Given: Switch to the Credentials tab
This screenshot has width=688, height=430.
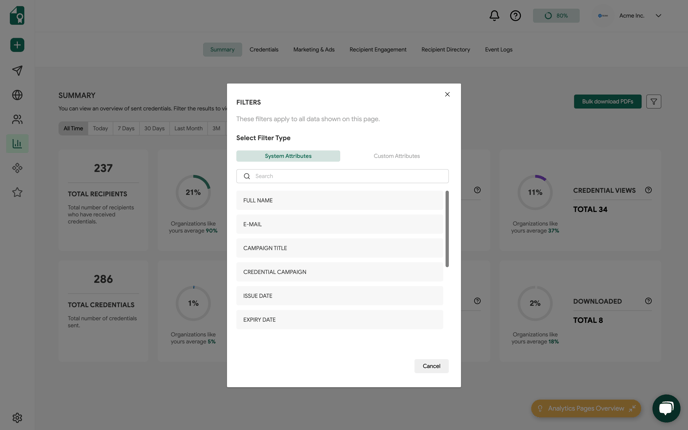Looking at the screenshot, I should 264,50.
